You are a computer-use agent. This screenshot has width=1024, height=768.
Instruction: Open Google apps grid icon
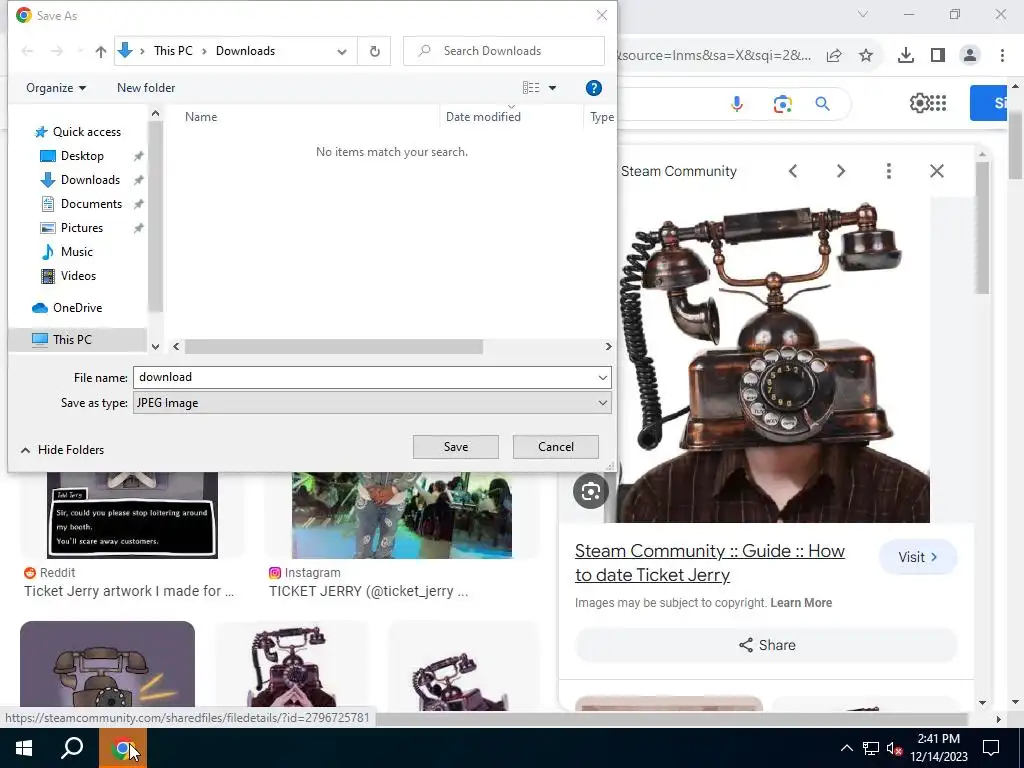pyautogui.click(x=938, y=103)
